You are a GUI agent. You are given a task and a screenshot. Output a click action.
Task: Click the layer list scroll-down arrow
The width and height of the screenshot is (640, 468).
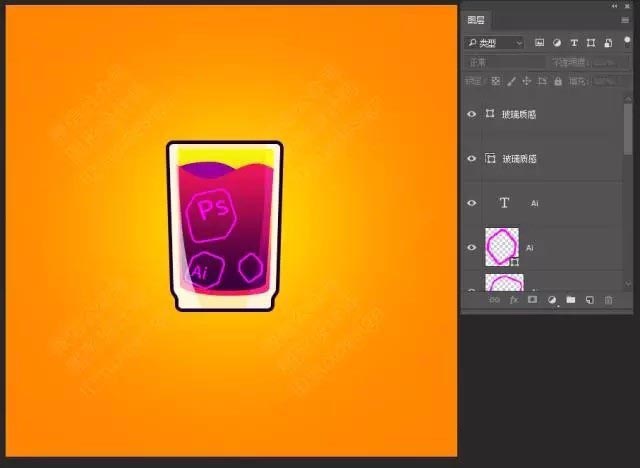coord(628,283)
